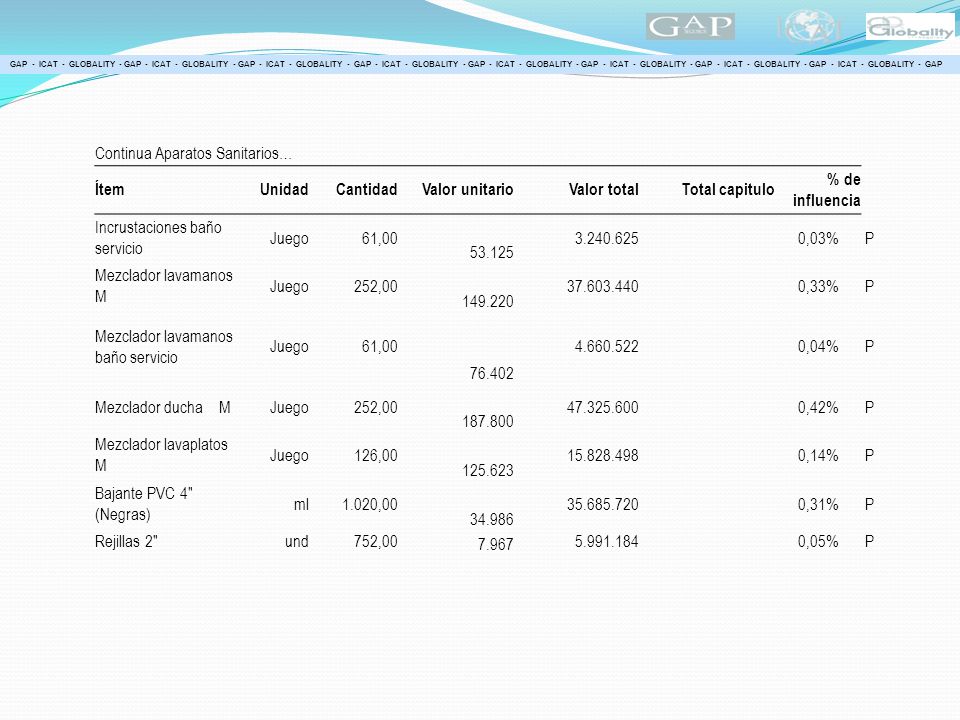
Task: Click the influence percentage 0,31%
Action: pyautogui.click(x=818, y=504)
